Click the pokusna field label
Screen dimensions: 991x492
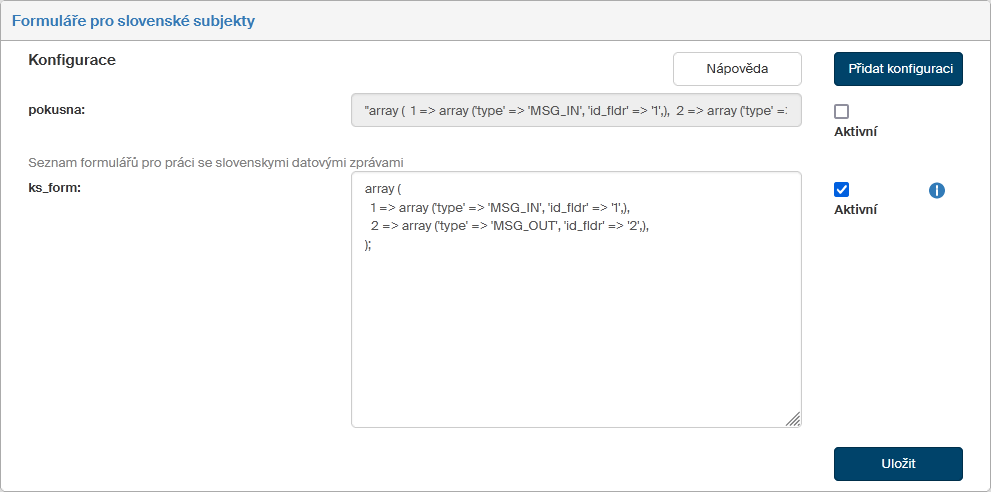57,110
